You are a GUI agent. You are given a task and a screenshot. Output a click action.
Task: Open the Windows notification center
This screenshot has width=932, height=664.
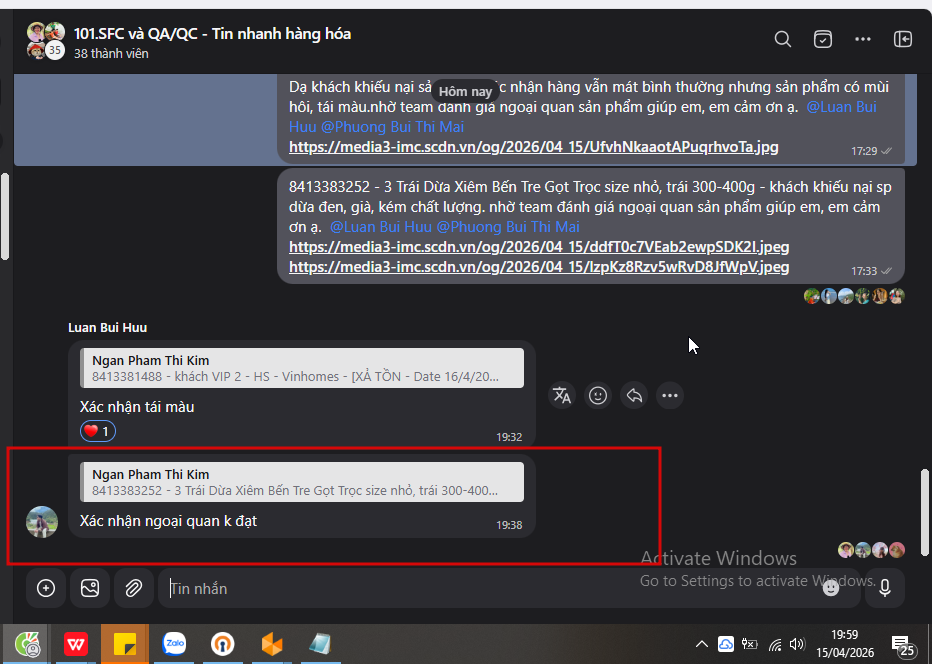coord(903,645)
